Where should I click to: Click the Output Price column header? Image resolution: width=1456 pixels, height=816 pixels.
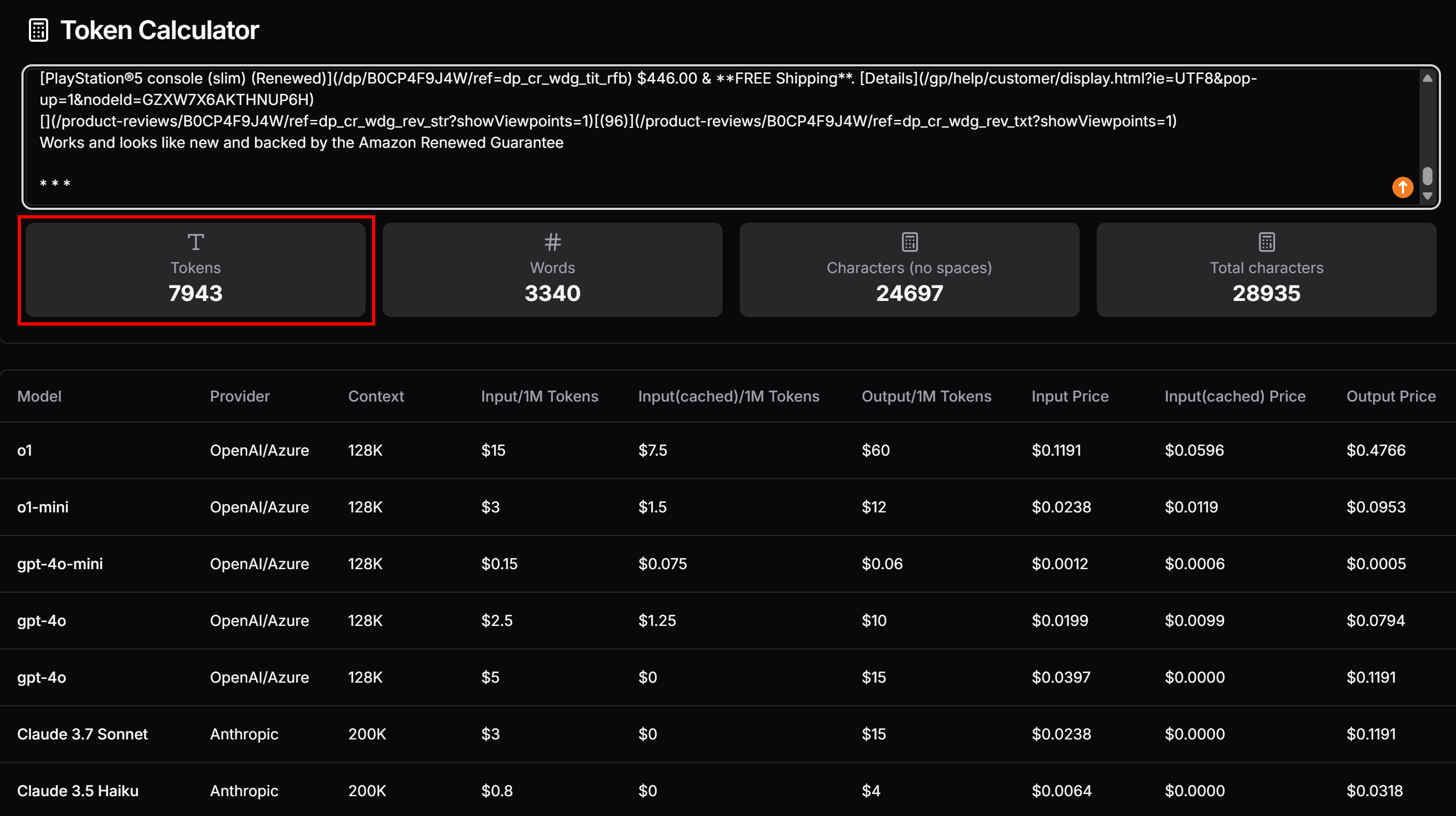point(1391,396)
